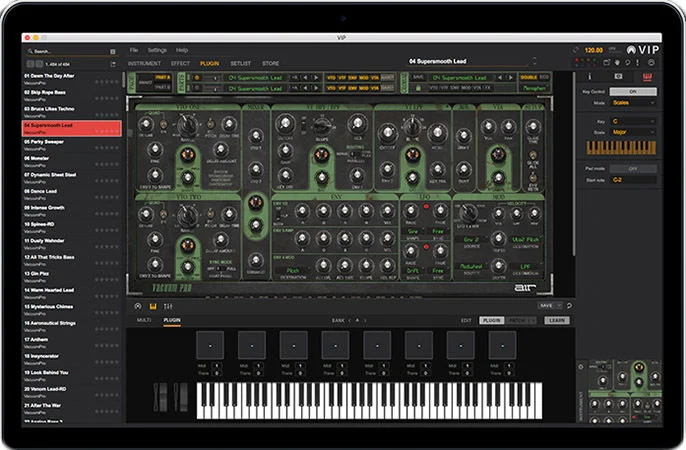Screen dimensions: 686x450
Task: Toggle PART A button
Action: click(x=162, y=77)
